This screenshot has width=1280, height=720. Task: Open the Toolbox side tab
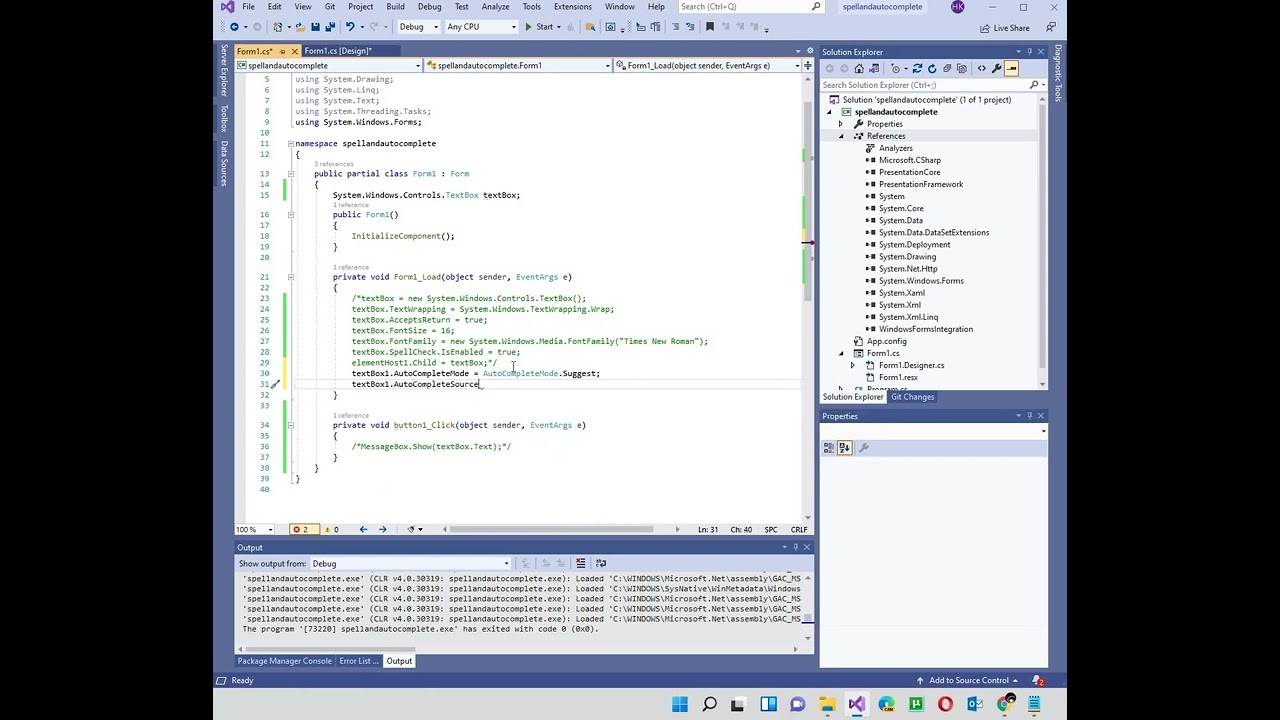click(224, 118)
